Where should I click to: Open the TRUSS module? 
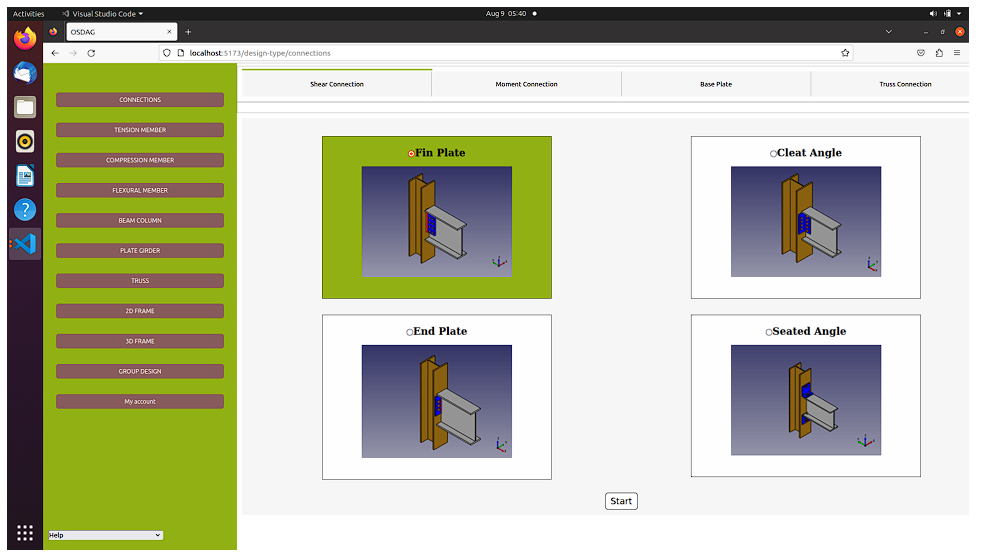pyautogui.click(x=140, y=280)
